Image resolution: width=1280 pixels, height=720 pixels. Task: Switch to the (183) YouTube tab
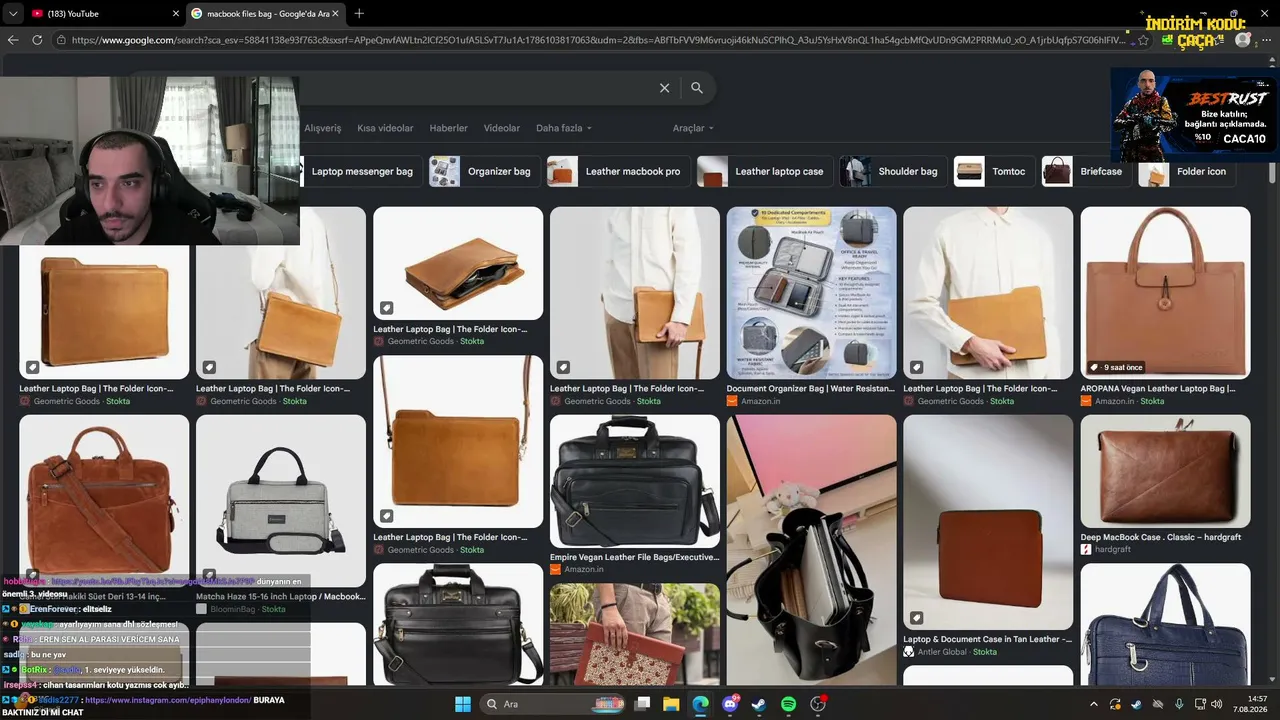point(105,14)
